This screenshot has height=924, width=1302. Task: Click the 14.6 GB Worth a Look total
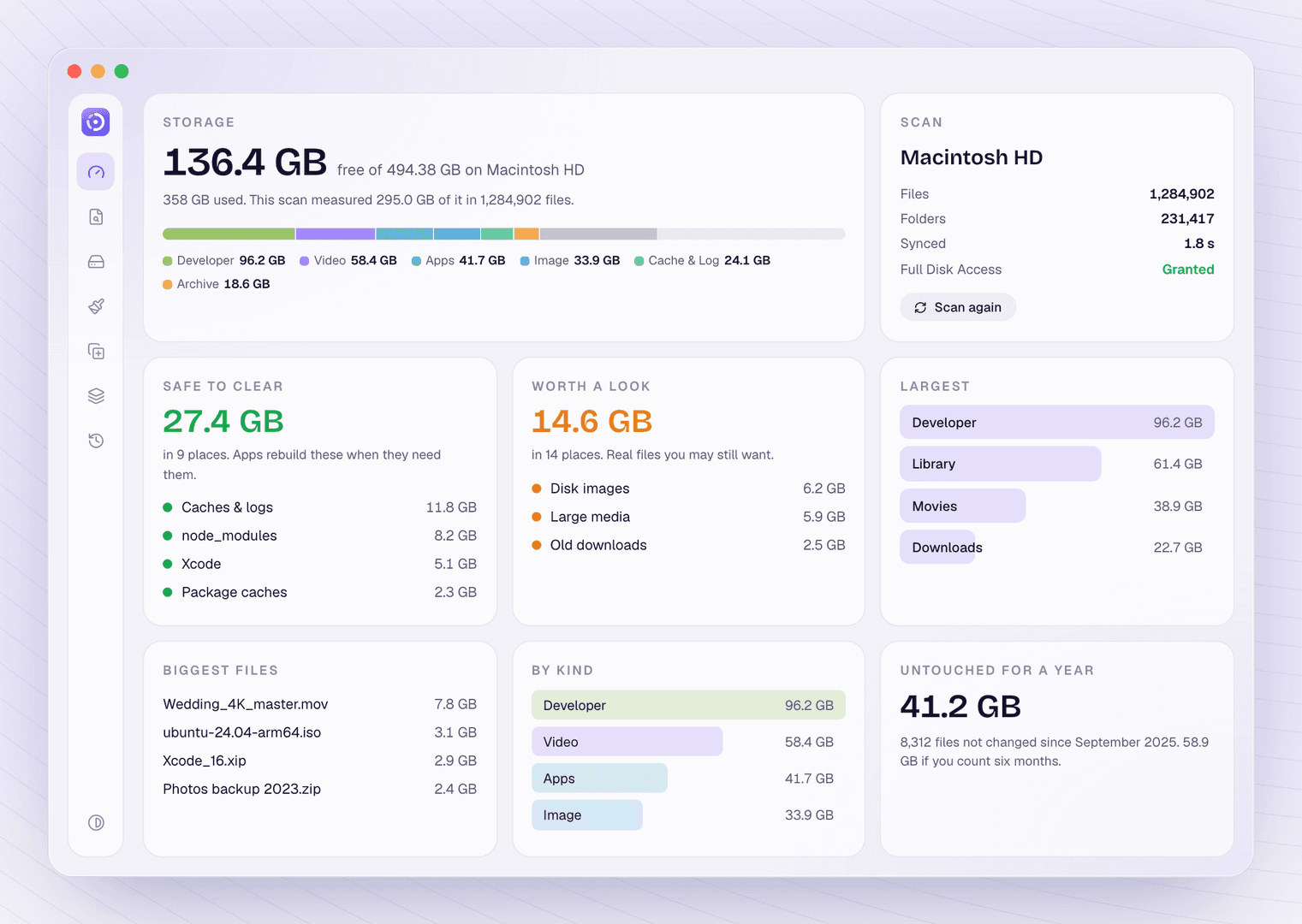tap(592, 422)
